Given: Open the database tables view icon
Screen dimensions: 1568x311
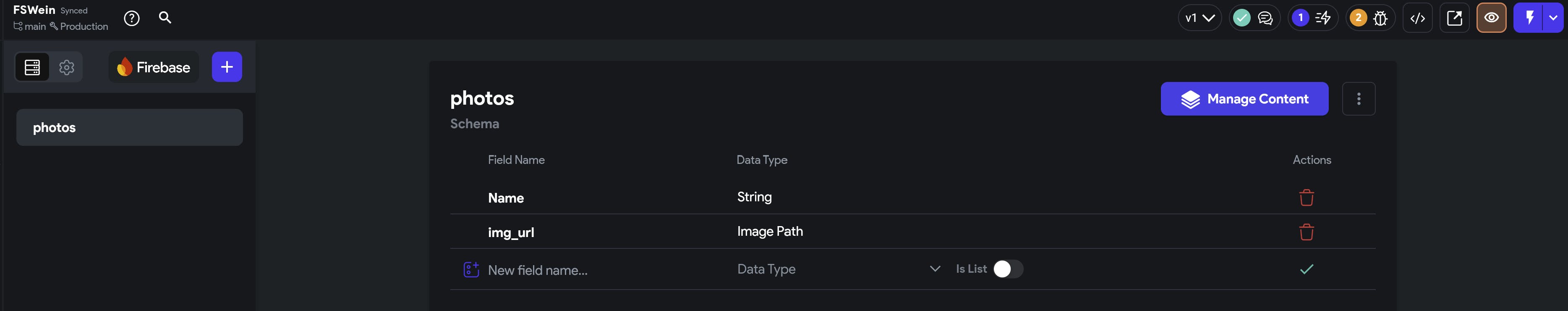Looking at the screenshot, I should (32, 67).
